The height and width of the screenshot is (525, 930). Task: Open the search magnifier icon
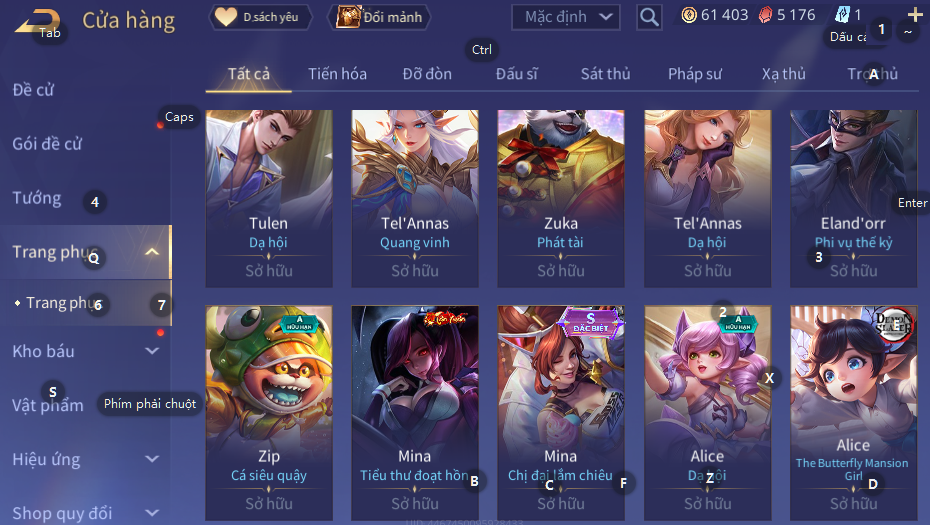(649, 17)
